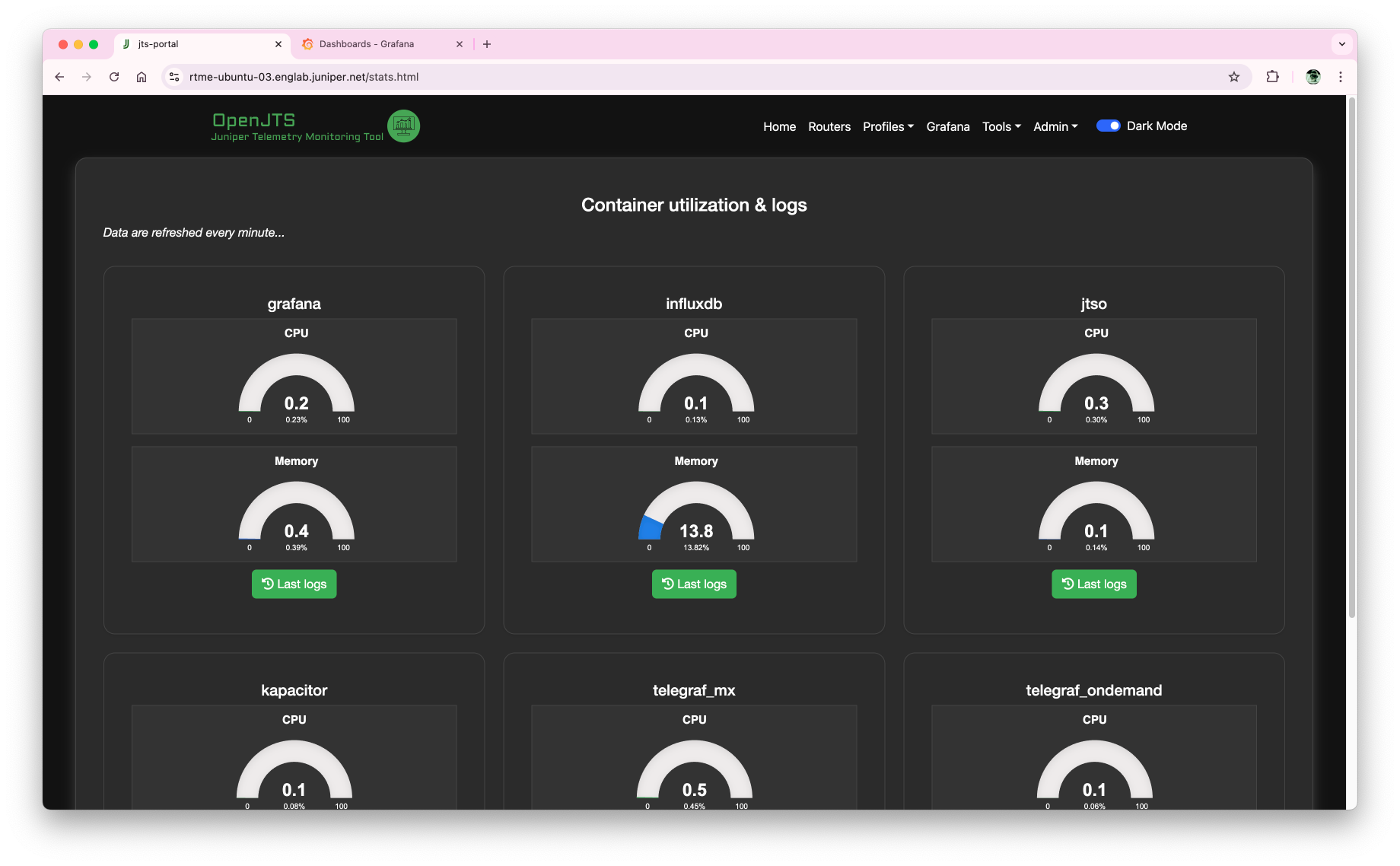Disable the Dark Mode switch
1400x866 pixels.
coord(1108,126)
